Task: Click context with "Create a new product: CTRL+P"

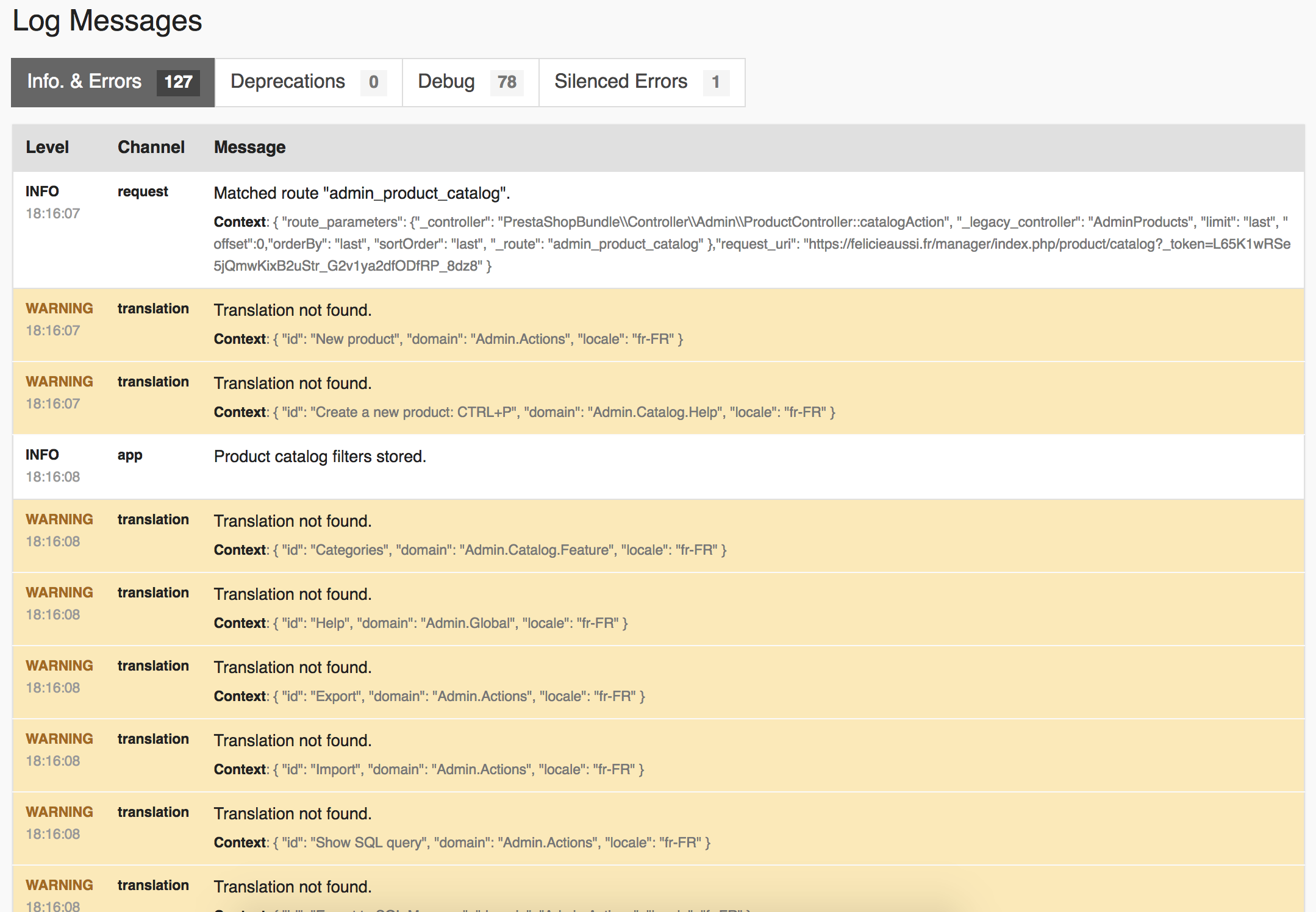Action: tap(524, 412)
